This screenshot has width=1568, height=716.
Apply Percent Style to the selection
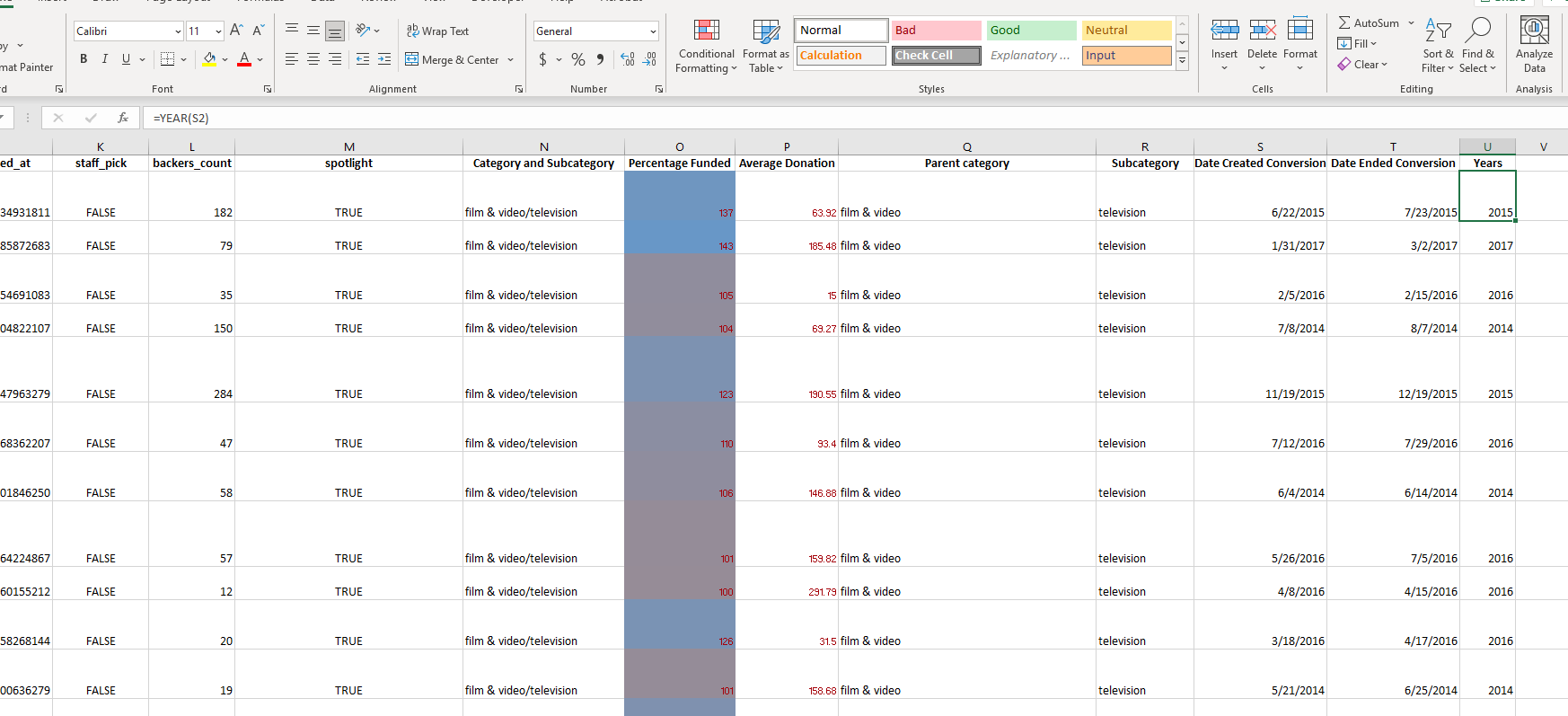click(x=578, y=59)
